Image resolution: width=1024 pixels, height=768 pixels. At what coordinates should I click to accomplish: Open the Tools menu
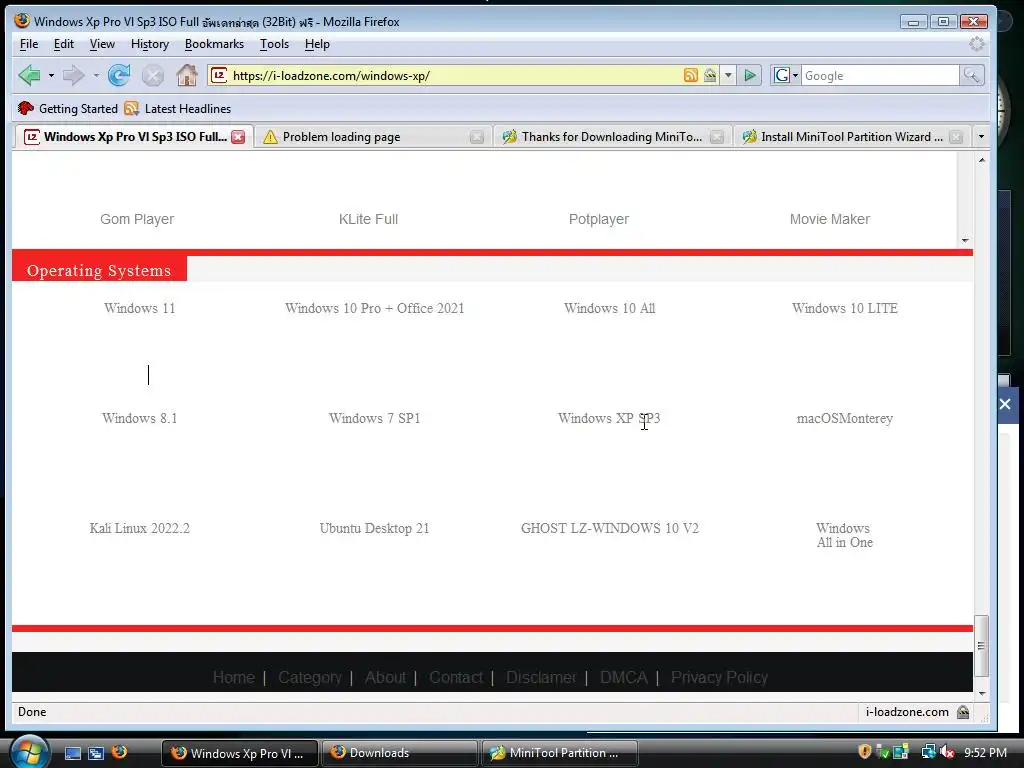pos(274,44)
